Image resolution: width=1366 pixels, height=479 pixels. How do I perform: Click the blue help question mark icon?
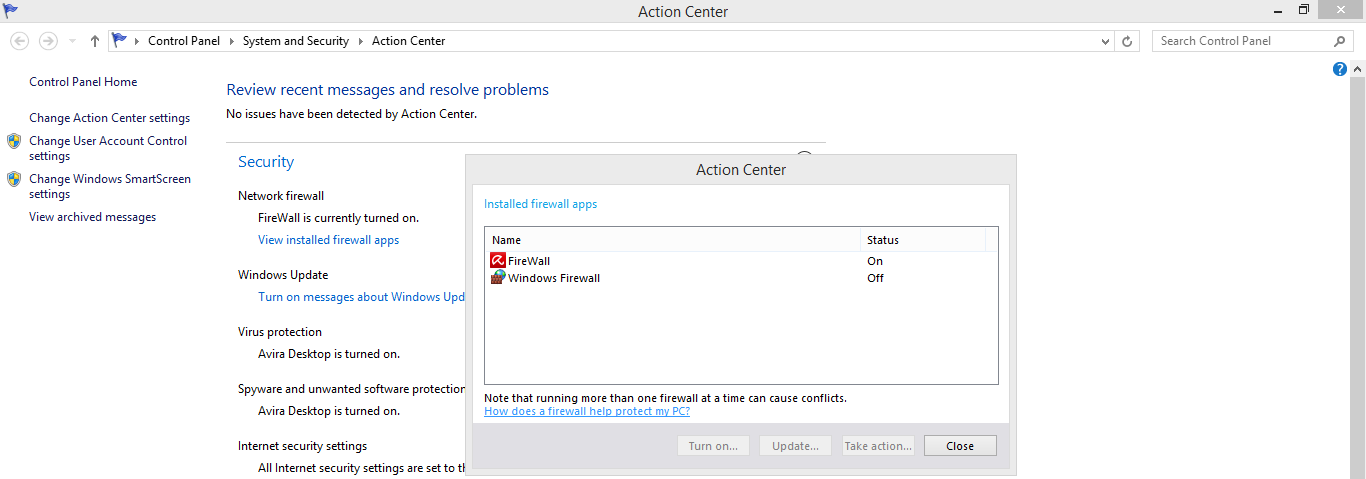1340,69
